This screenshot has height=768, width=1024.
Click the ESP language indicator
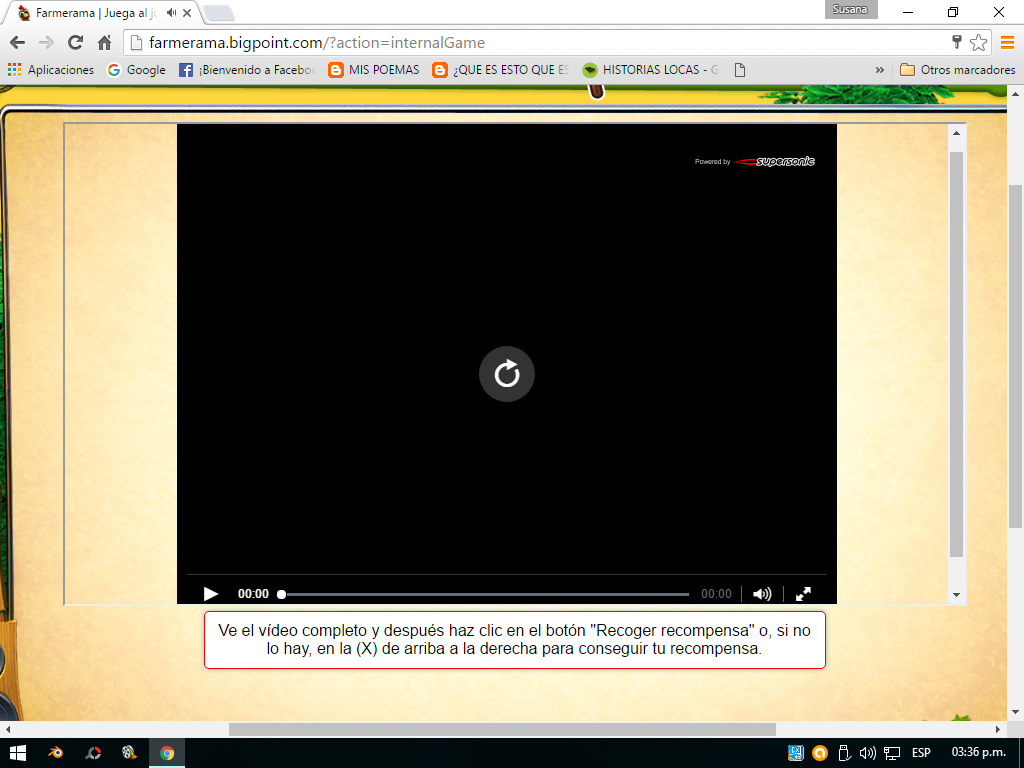click(x=921, y=753)
